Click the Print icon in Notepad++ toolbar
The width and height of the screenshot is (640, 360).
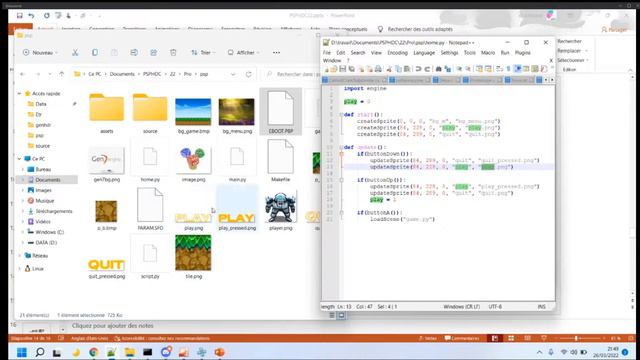(x=378, y=69)
